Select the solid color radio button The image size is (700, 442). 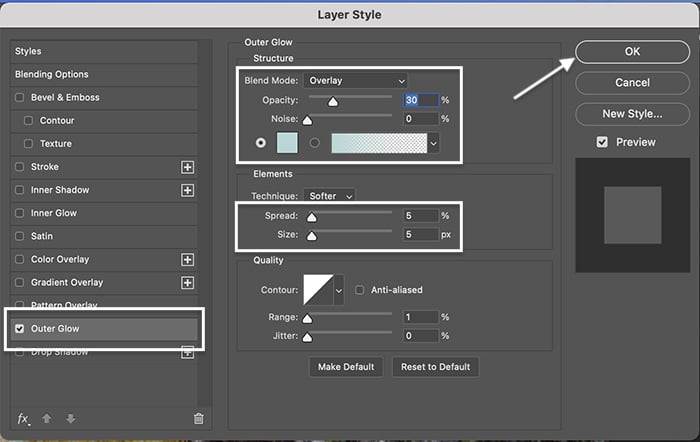click(x=261, y=143)
